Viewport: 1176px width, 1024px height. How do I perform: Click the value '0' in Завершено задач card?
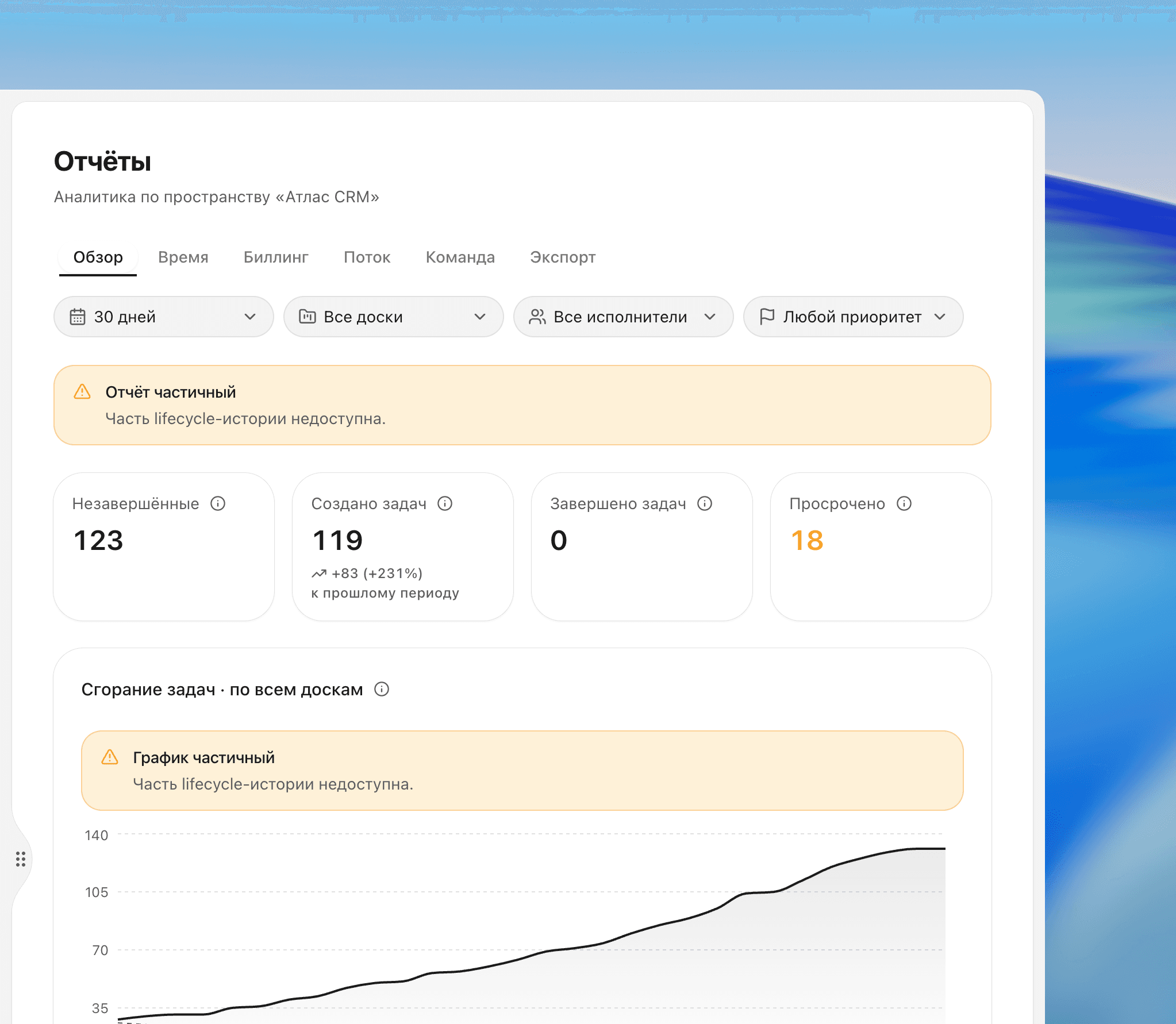point(559,541)
